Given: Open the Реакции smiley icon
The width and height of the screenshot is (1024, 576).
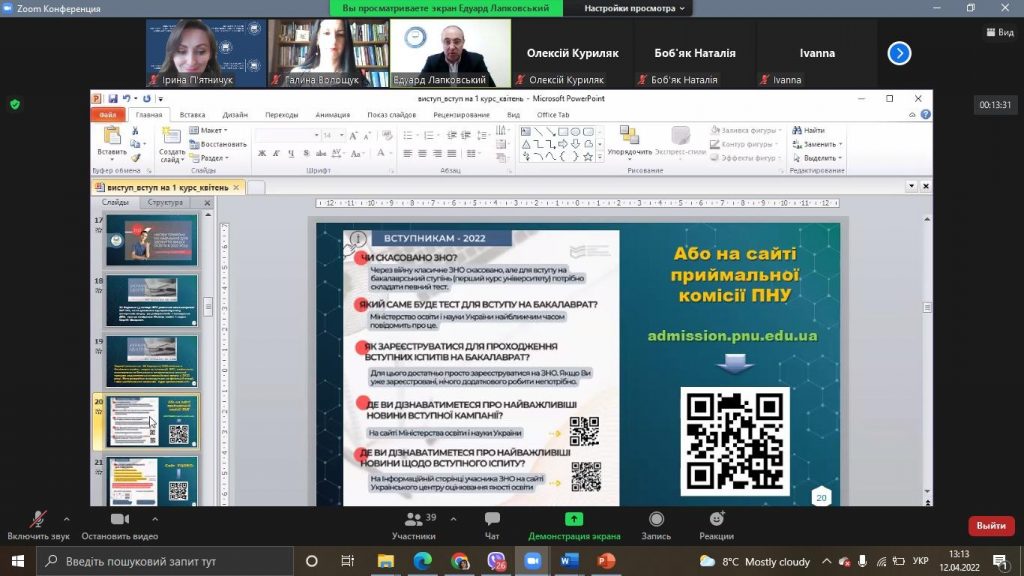Looking at the screenshot, I should pyautogui.click(x=716, y=519).
